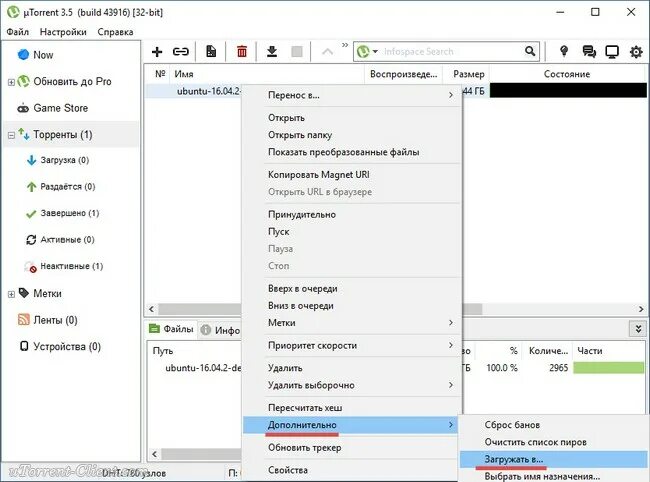The width and height of the screenshot is (650, 482).
Task: Select the Раздаётся (0) filter
Action: (x=68, y=187)
